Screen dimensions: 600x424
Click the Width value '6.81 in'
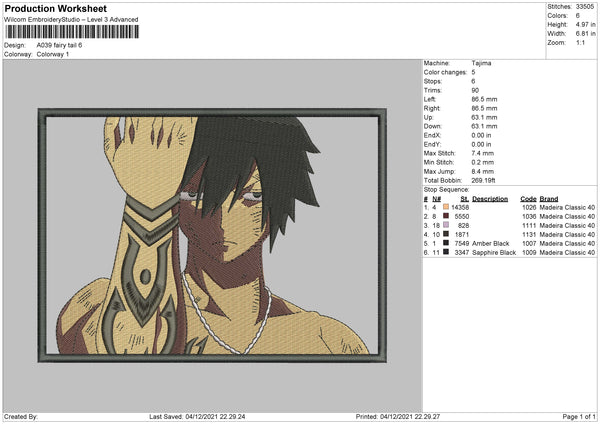585,34
